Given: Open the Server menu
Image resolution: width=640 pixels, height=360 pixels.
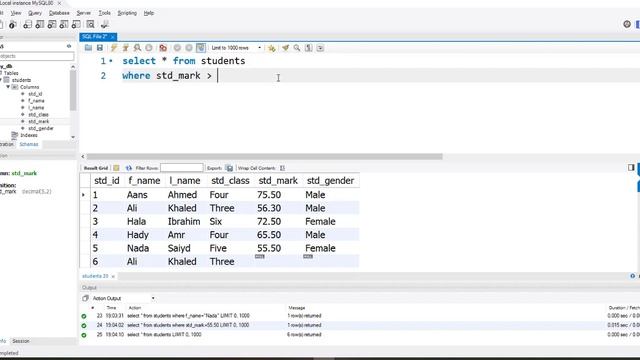Looking at the screenshot, I should [x=84, y=13].
